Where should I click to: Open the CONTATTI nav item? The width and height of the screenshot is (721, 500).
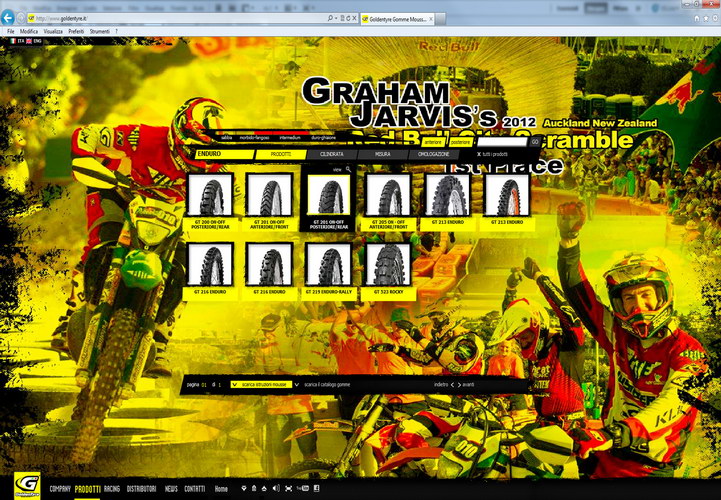[x=195, y=489]
